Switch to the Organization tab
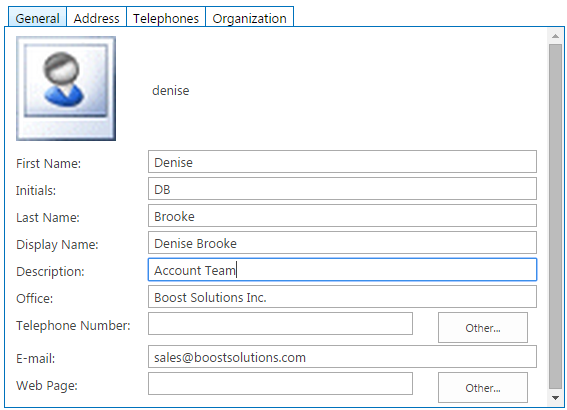The image size is (567, 410). click(250, 17)
